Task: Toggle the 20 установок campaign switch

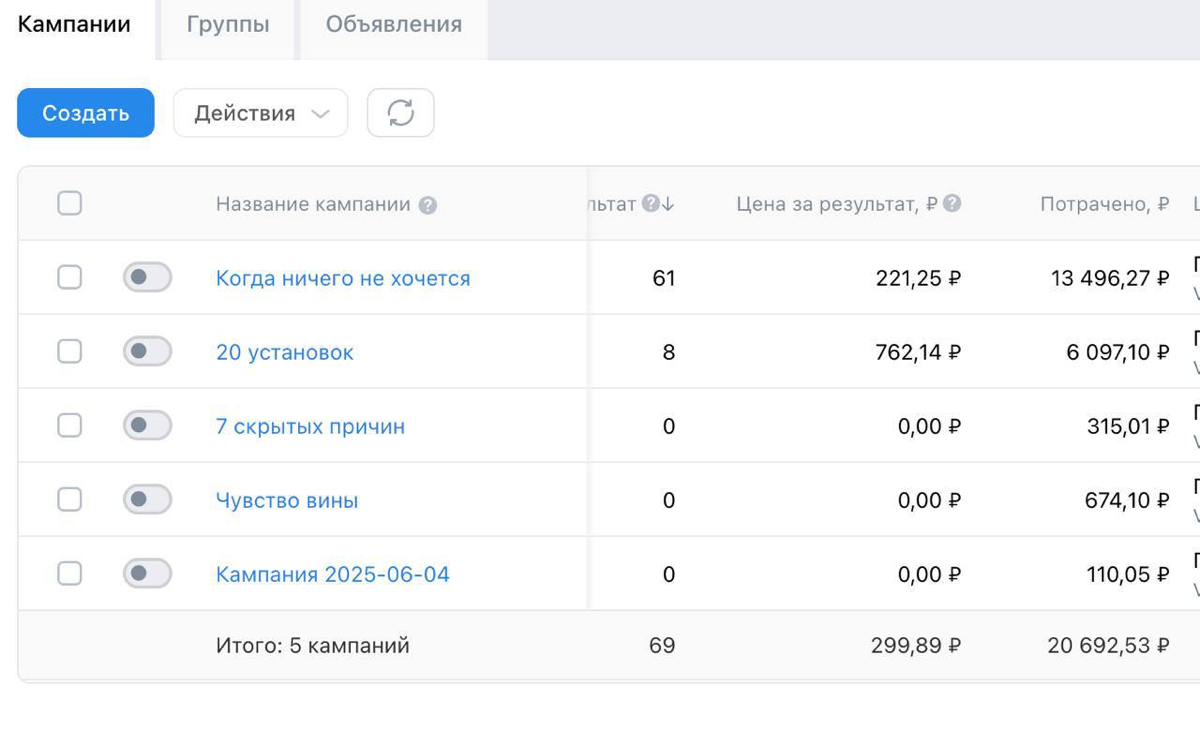Action: coord(147,351)
